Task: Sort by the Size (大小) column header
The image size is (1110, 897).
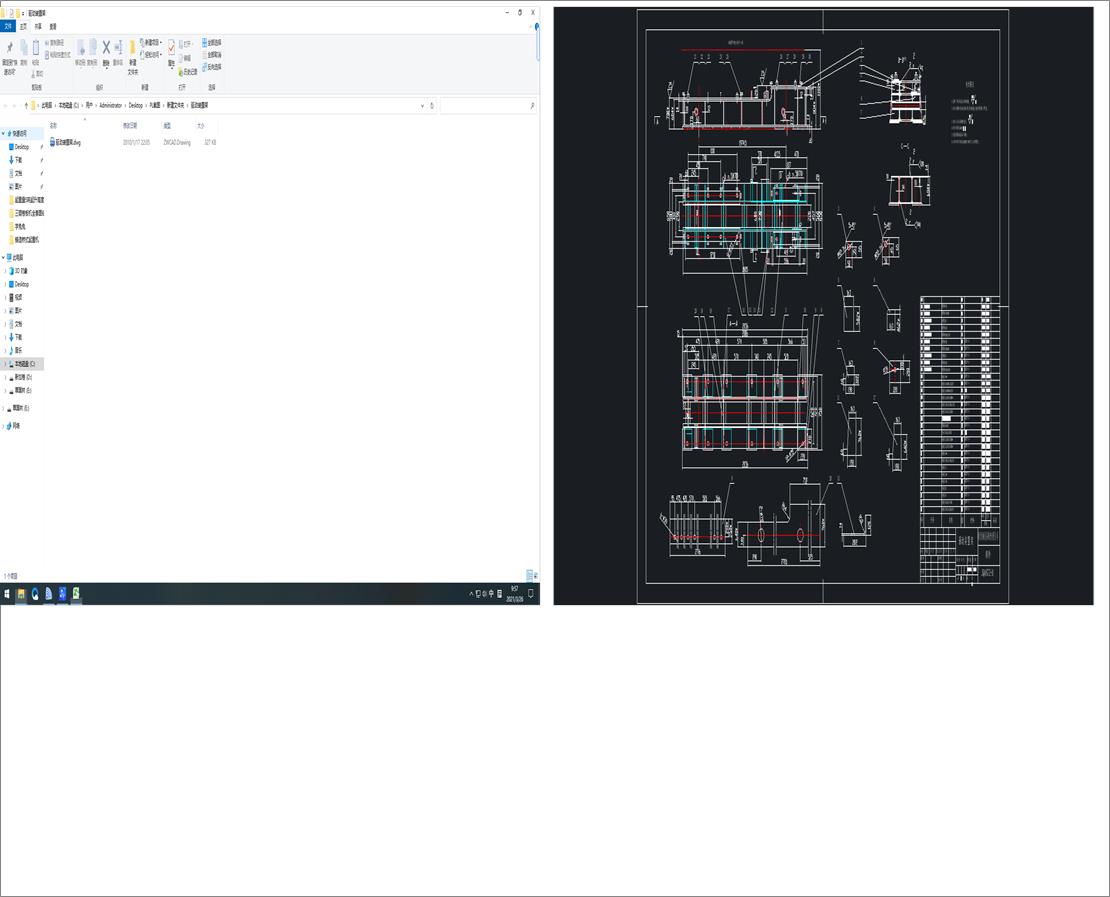Action: [x=200, y=125]
